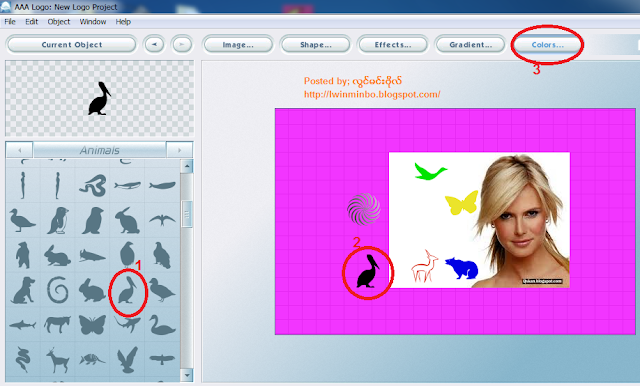Select the sturgeon fish shape
Viewport: 640px width, 386px height.
93,256
